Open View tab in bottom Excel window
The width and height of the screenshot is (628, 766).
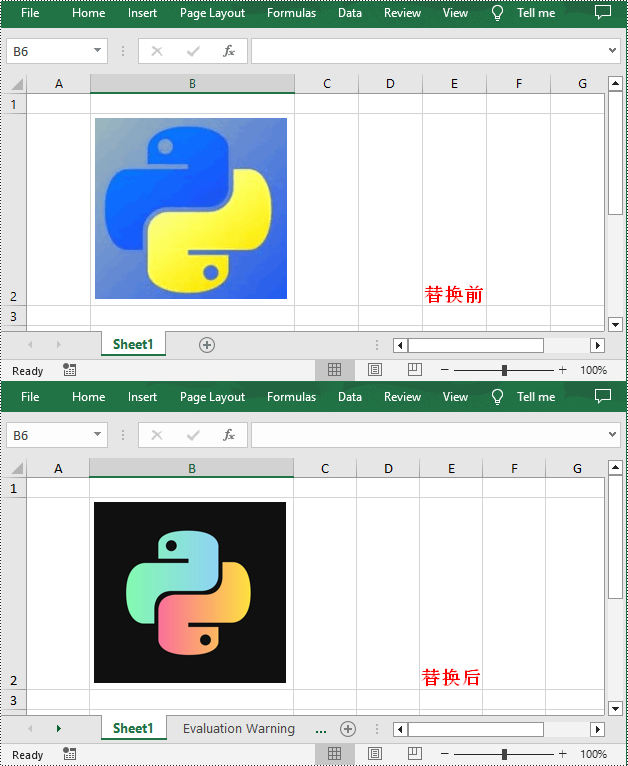coord(455,397)
